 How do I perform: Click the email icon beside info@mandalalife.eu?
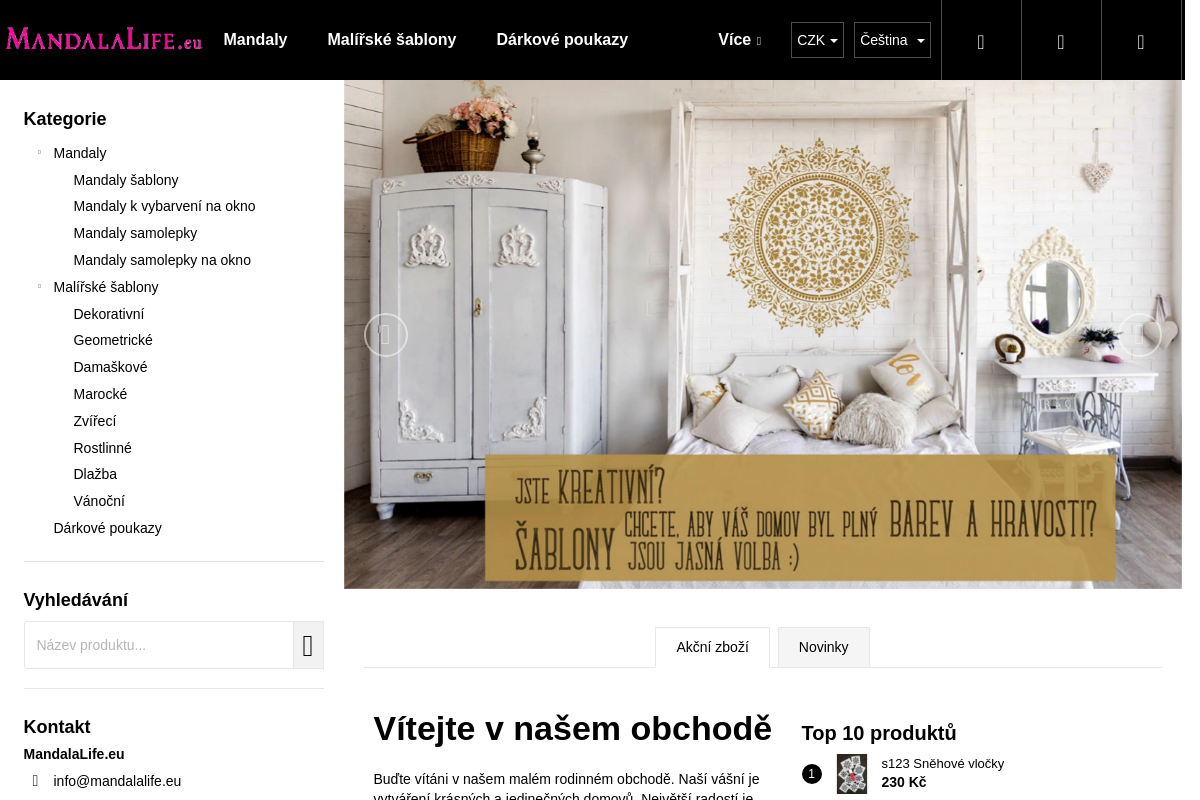pos(35,781)
